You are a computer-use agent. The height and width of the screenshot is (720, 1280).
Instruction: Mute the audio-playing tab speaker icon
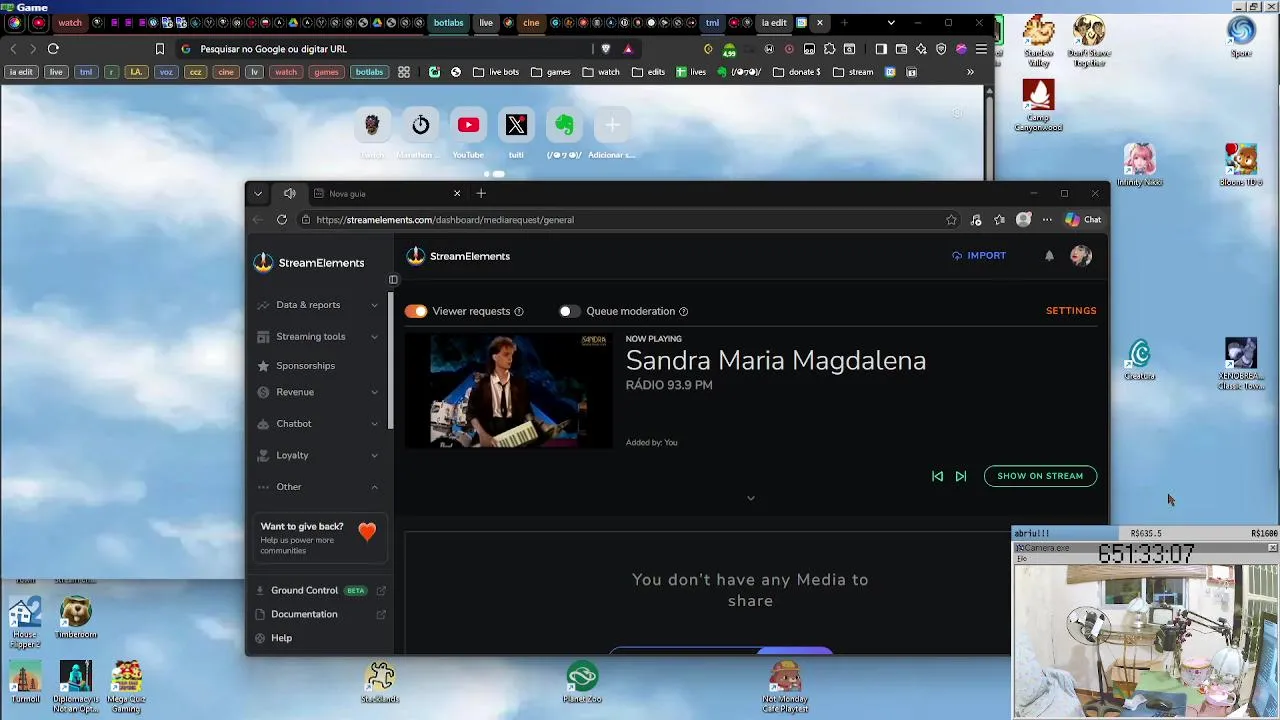point(290,193)
